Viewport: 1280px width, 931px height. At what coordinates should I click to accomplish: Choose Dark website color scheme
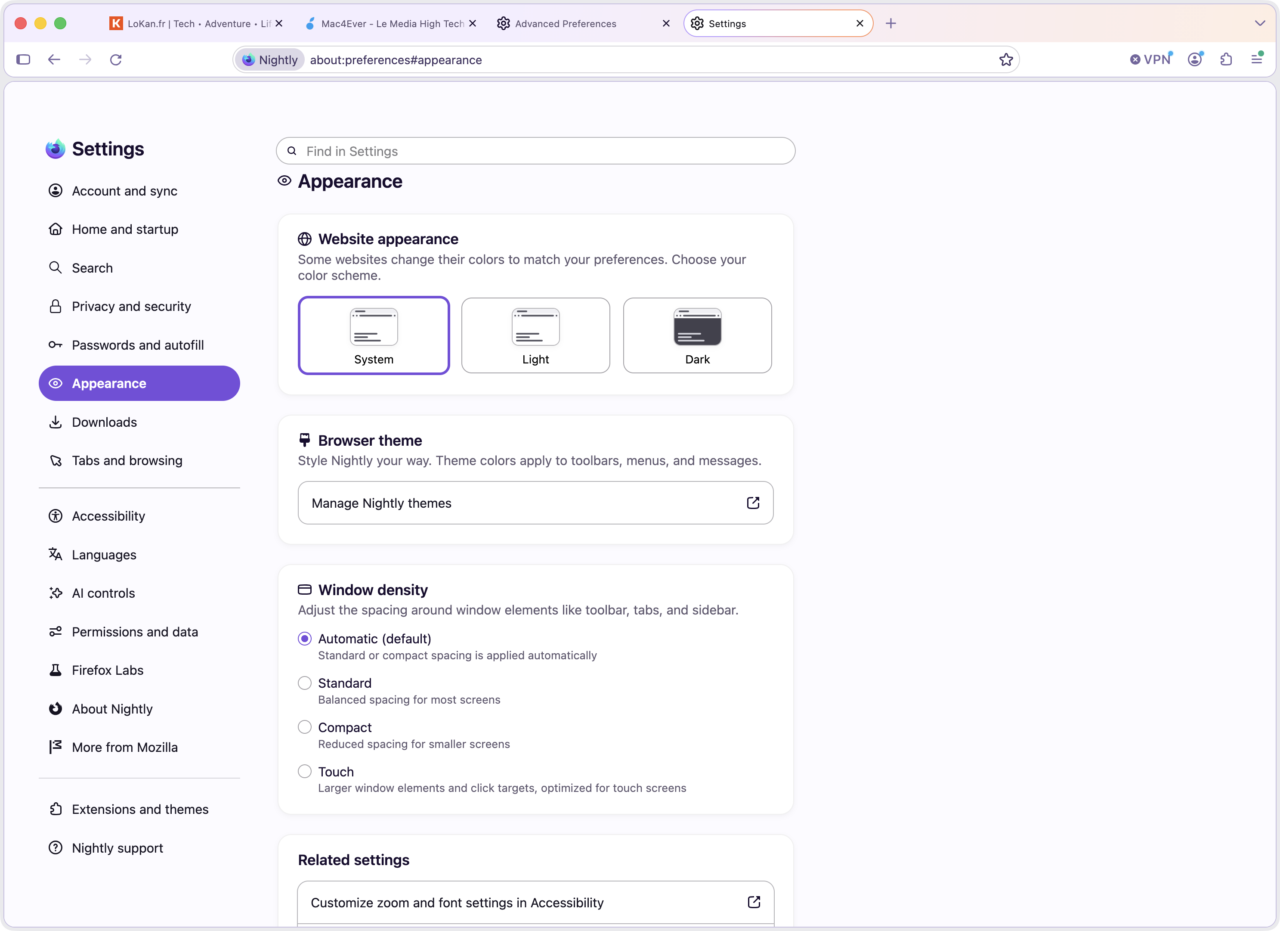click(697, 335)
